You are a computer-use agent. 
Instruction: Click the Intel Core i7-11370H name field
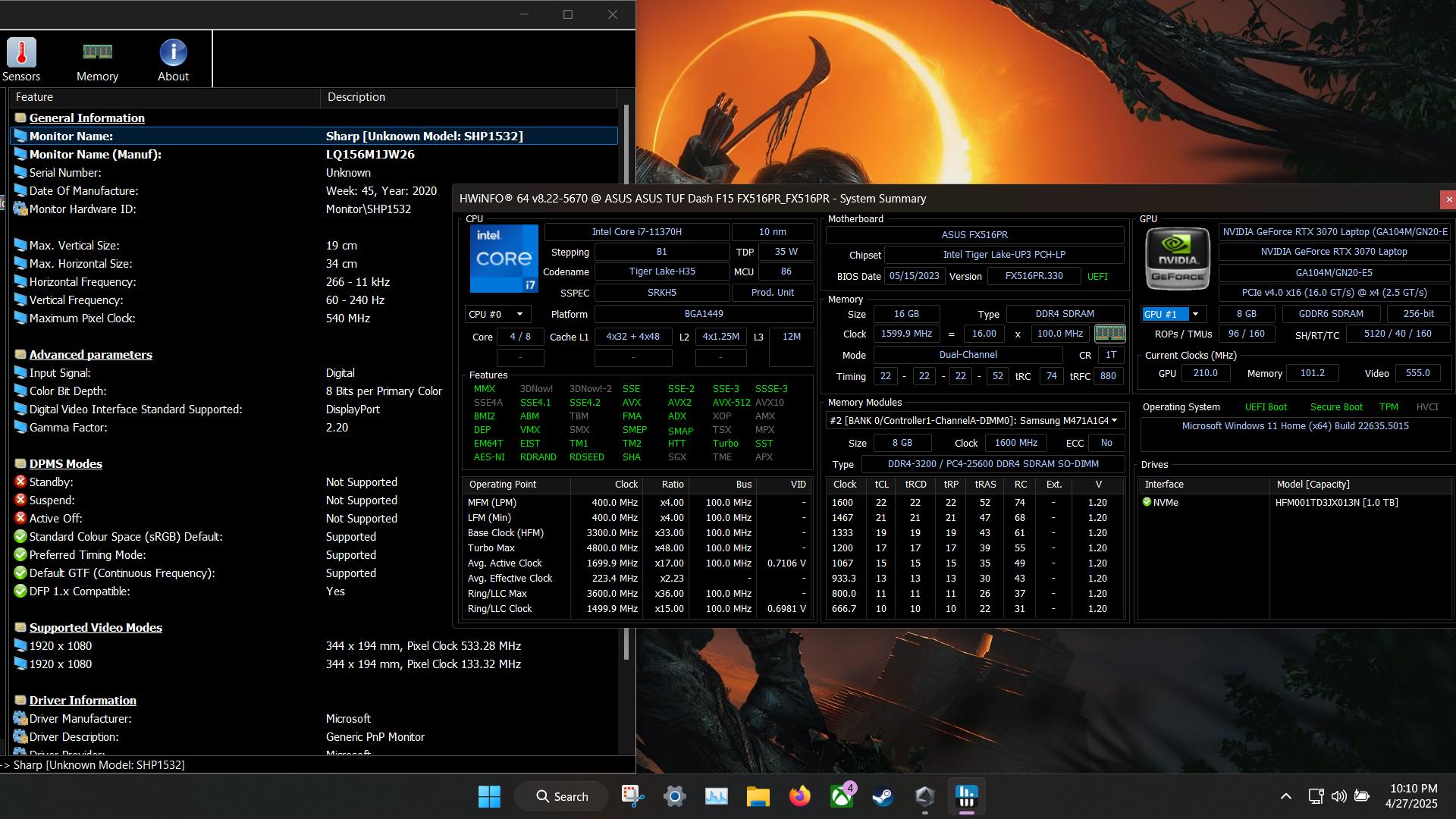(636, 232)
